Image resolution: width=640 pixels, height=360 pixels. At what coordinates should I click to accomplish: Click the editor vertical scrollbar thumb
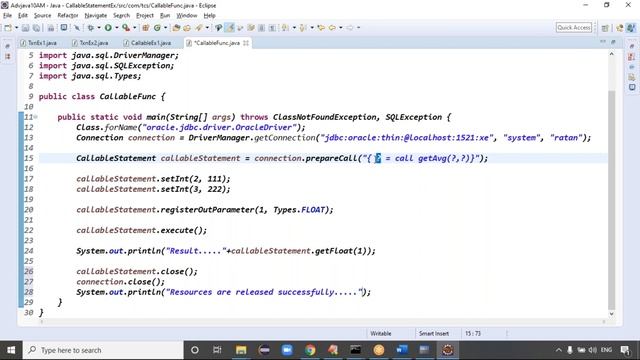pyautogui.click(x=611, y=200)
